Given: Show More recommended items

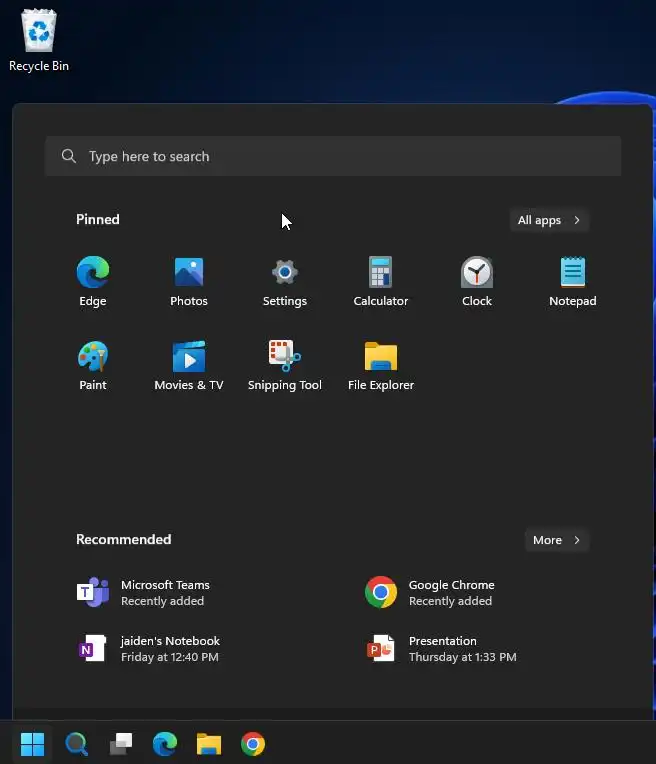Looking at the screenshot, I should (557, 540).
